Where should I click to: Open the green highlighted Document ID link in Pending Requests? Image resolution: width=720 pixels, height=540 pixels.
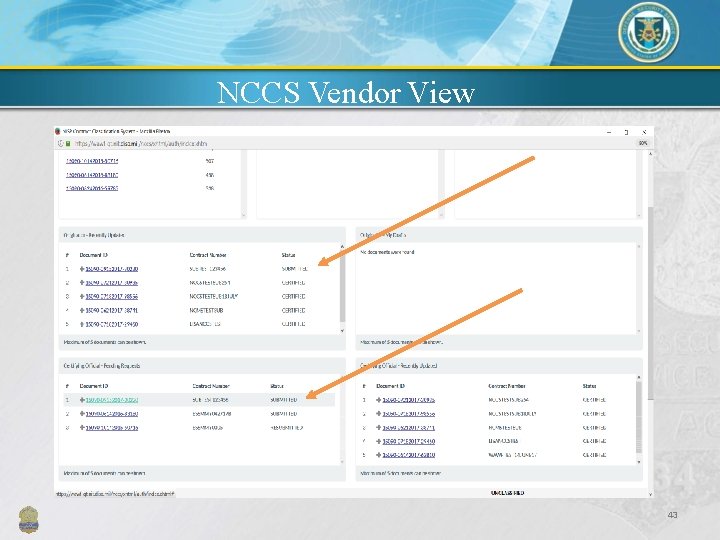112,400
